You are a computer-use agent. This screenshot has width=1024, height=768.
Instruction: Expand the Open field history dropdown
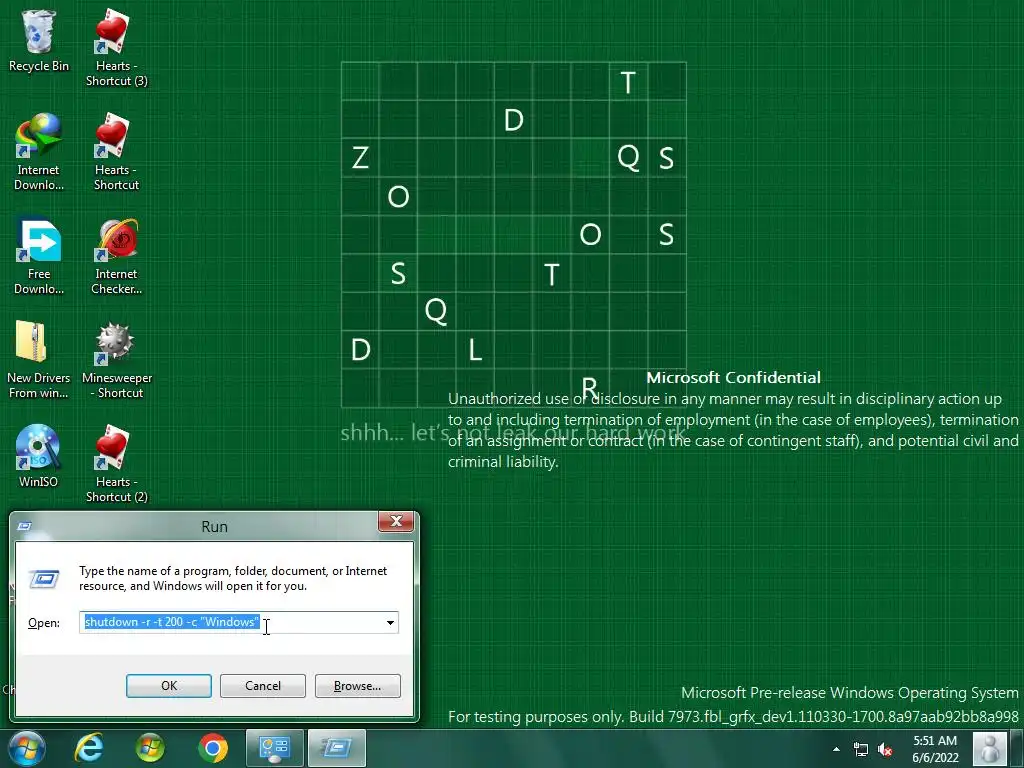tap(390, 622)
